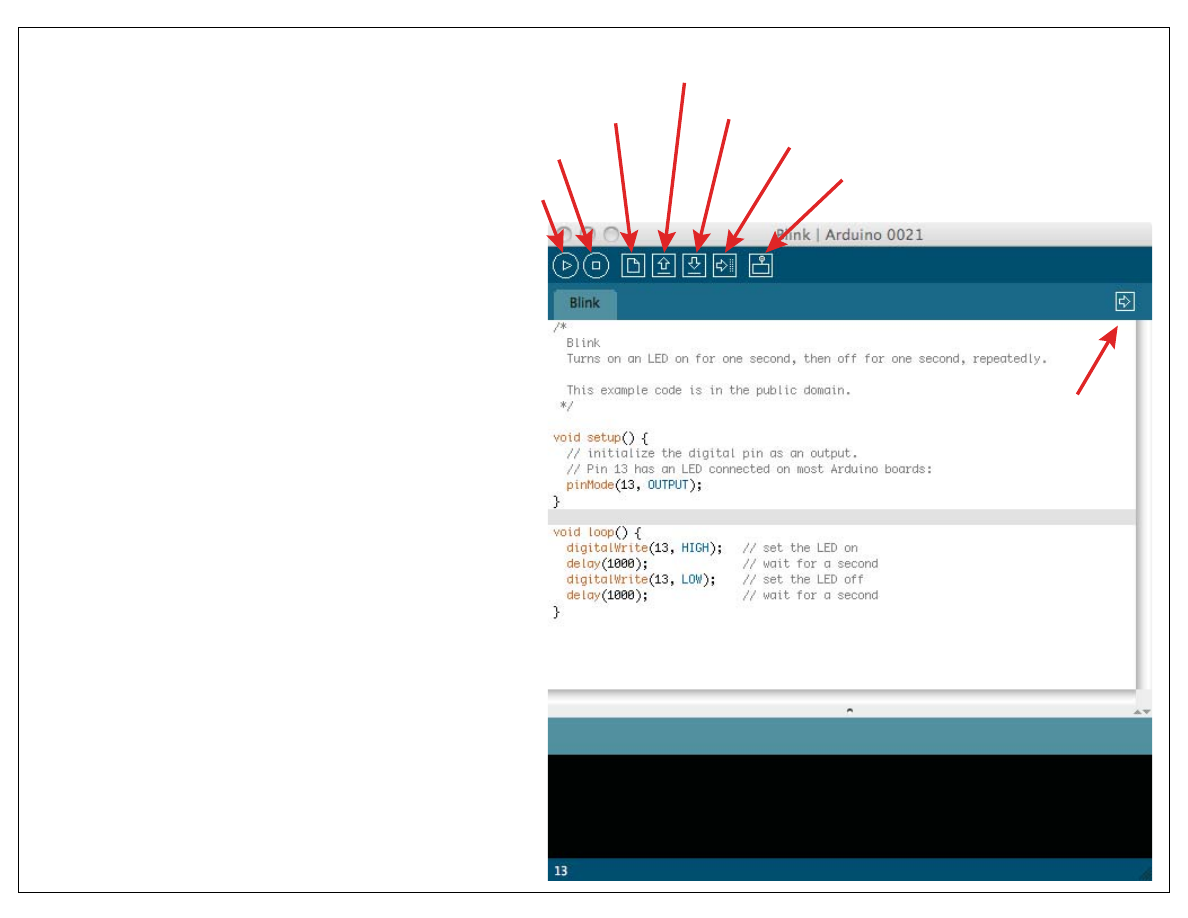Open the Serial Monitor

point(761,266)
